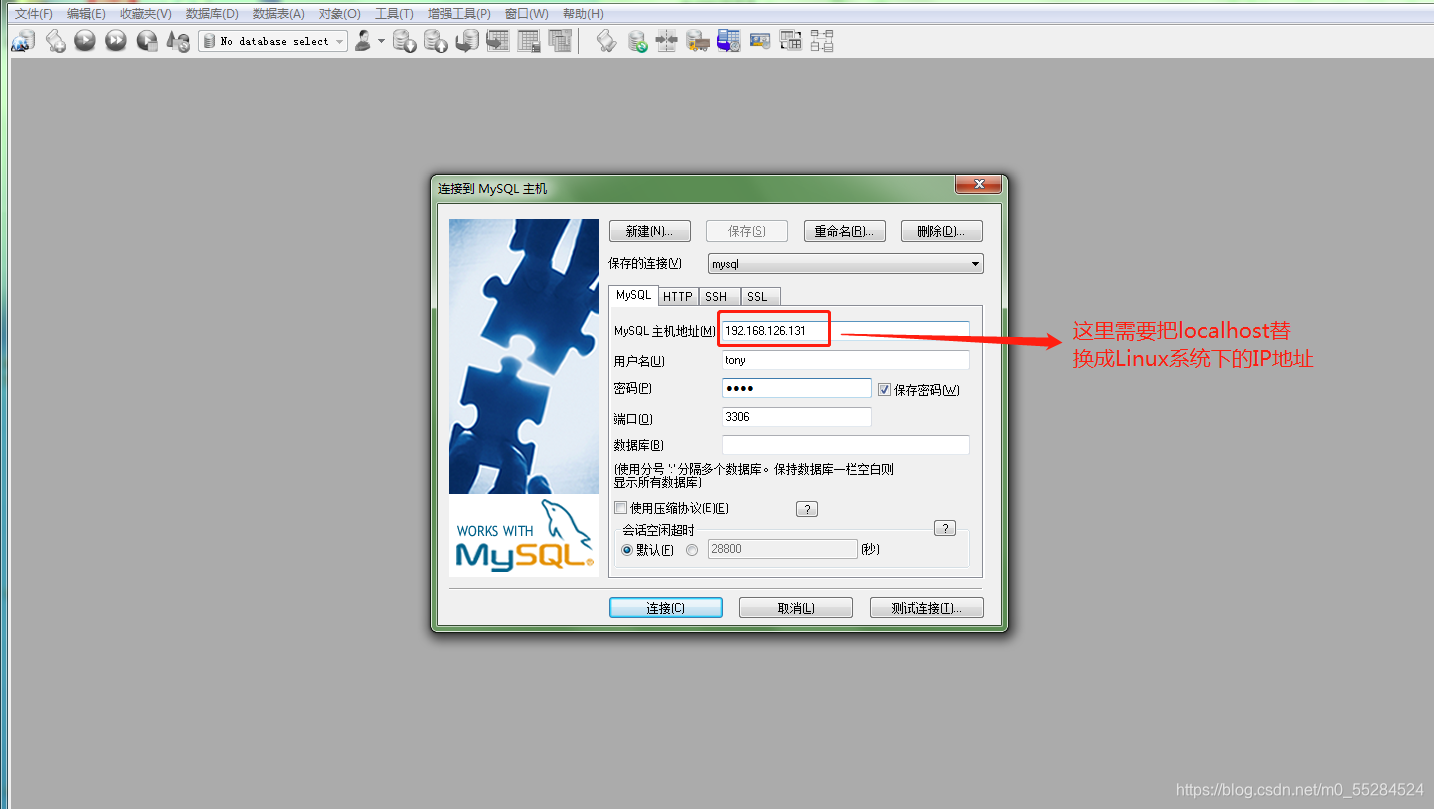Image resolution: width=1434 pixels, height=809 pixels.
Task: Click the 删除(D)... button
Action: pos(942,231)
